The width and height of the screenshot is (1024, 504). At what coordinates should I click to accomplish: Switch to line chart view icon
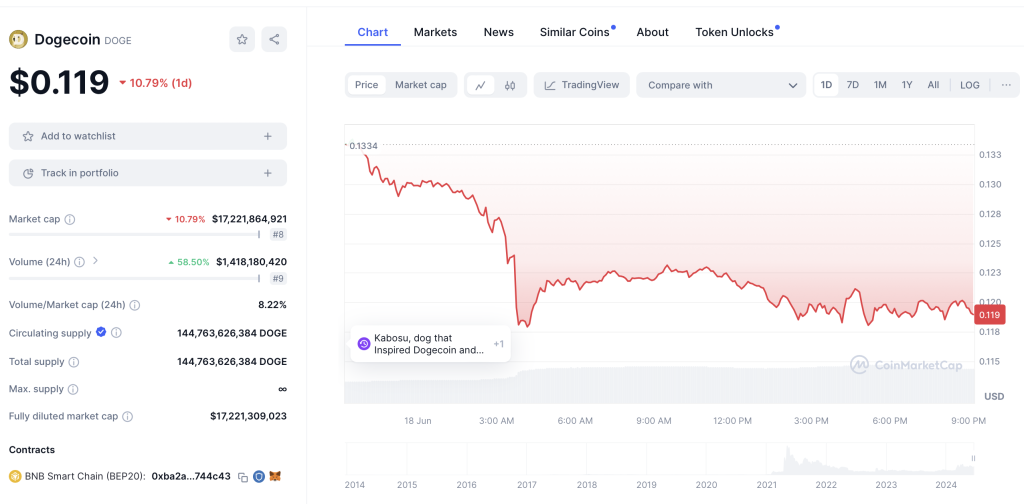tap(481, 85)
